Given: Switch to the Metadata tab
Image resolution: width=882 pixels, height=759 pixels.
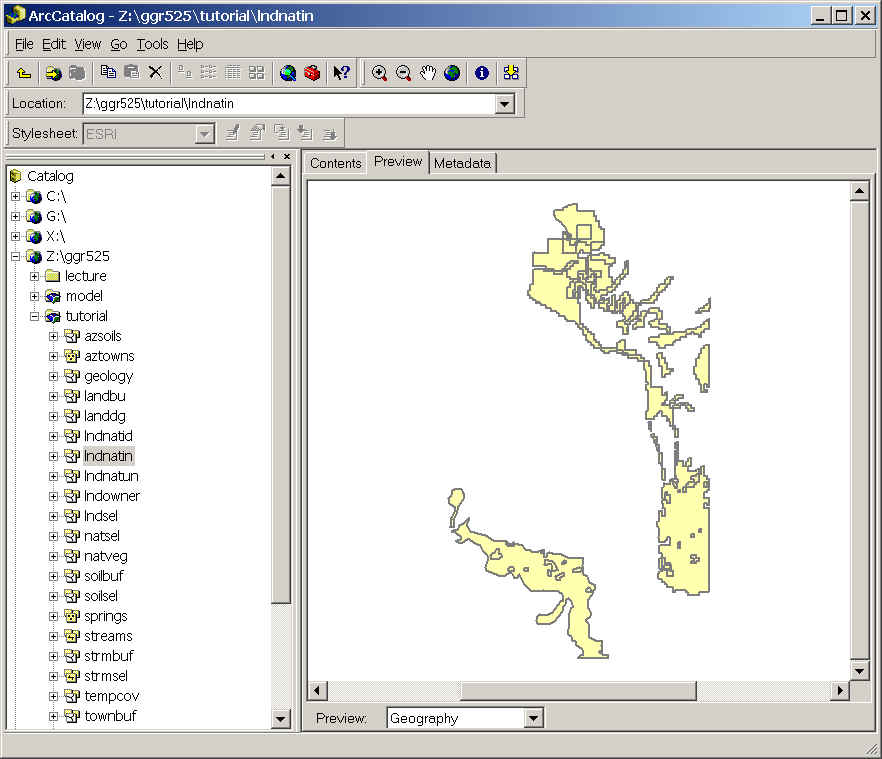Looking at the screenshot, I should tap(462, 163).
